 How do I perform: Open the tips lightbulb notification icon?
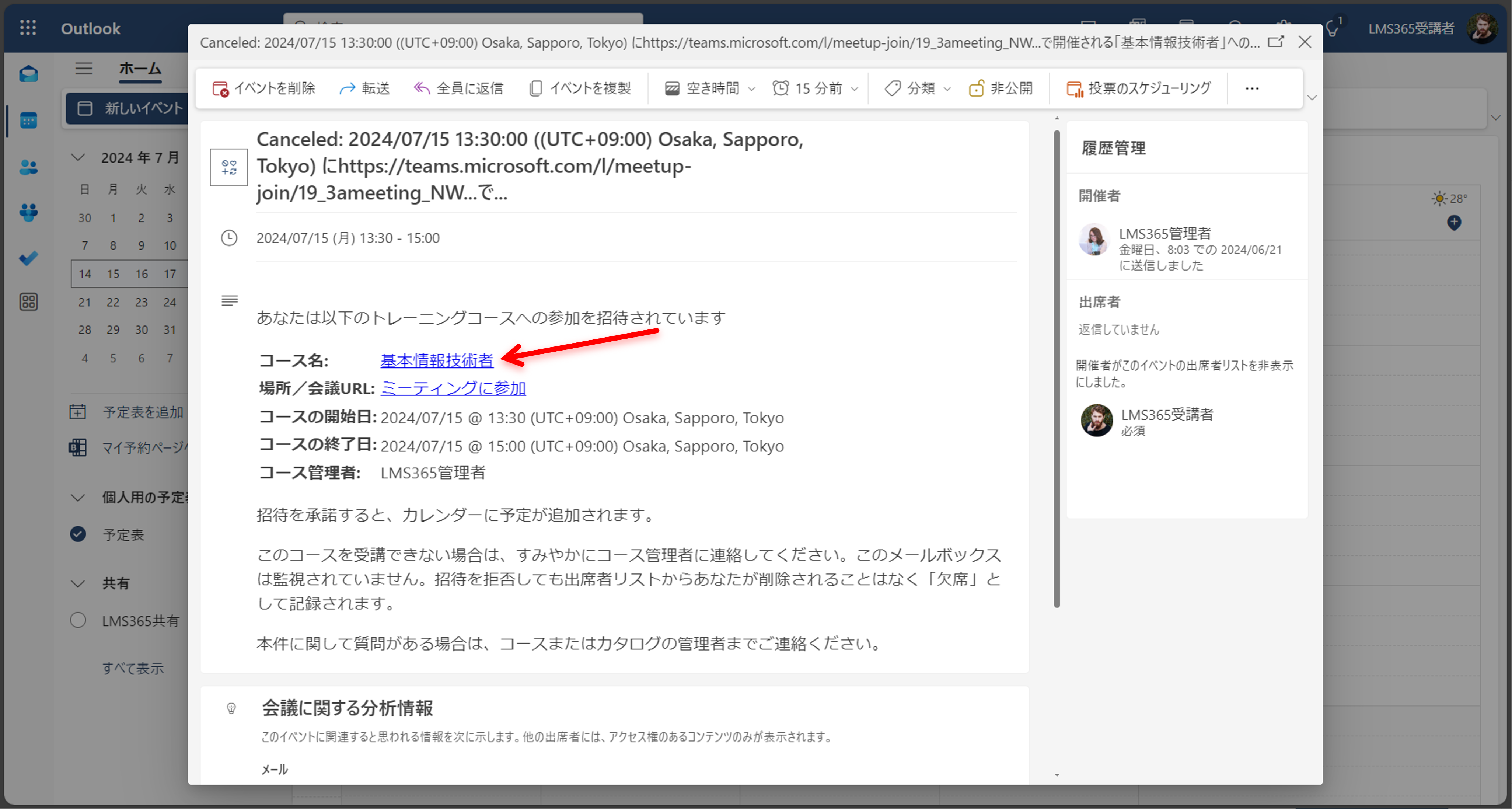(x=1333, y=28)
